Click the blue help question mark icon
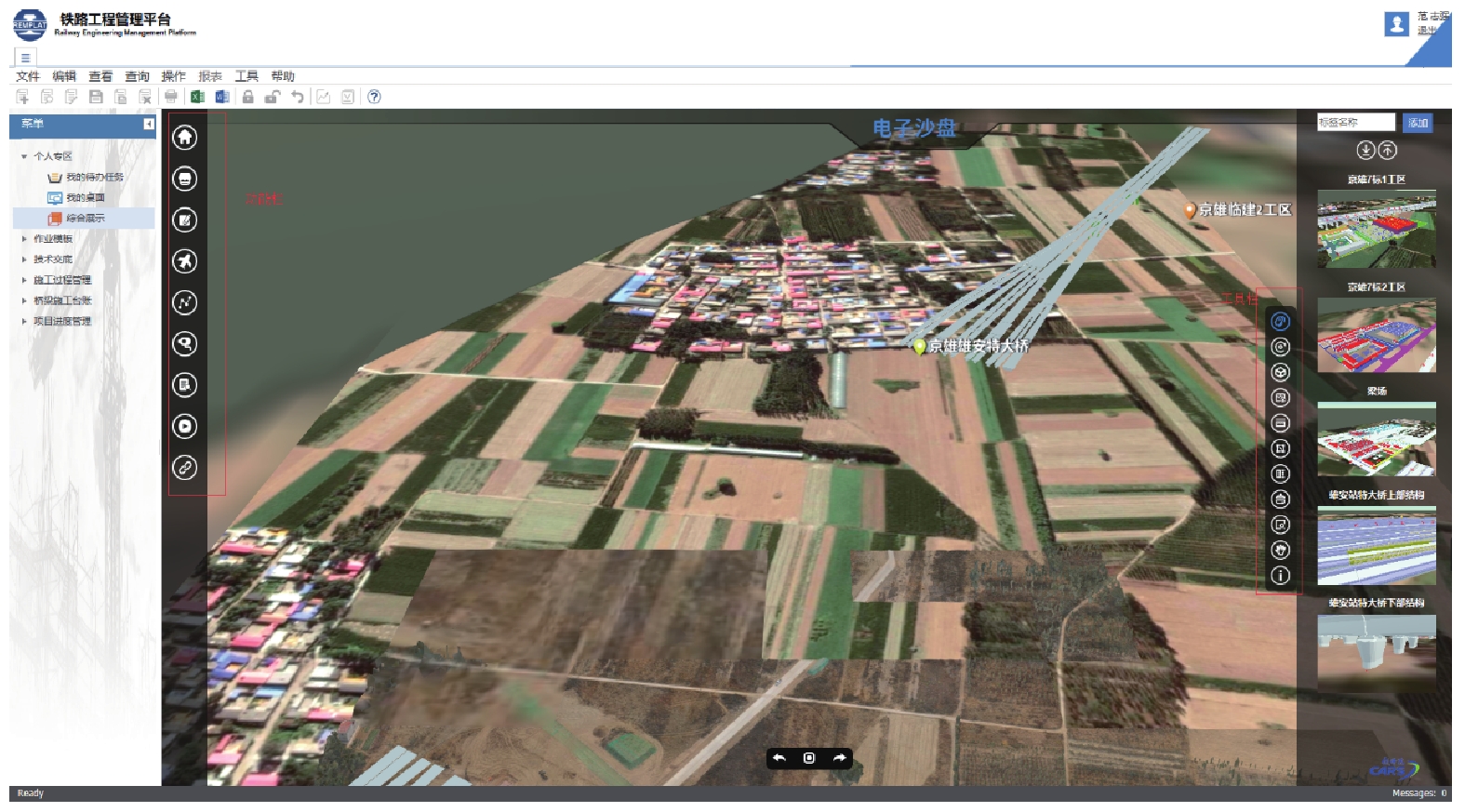Screen dimensions: 1465x812 coord(374,97)
